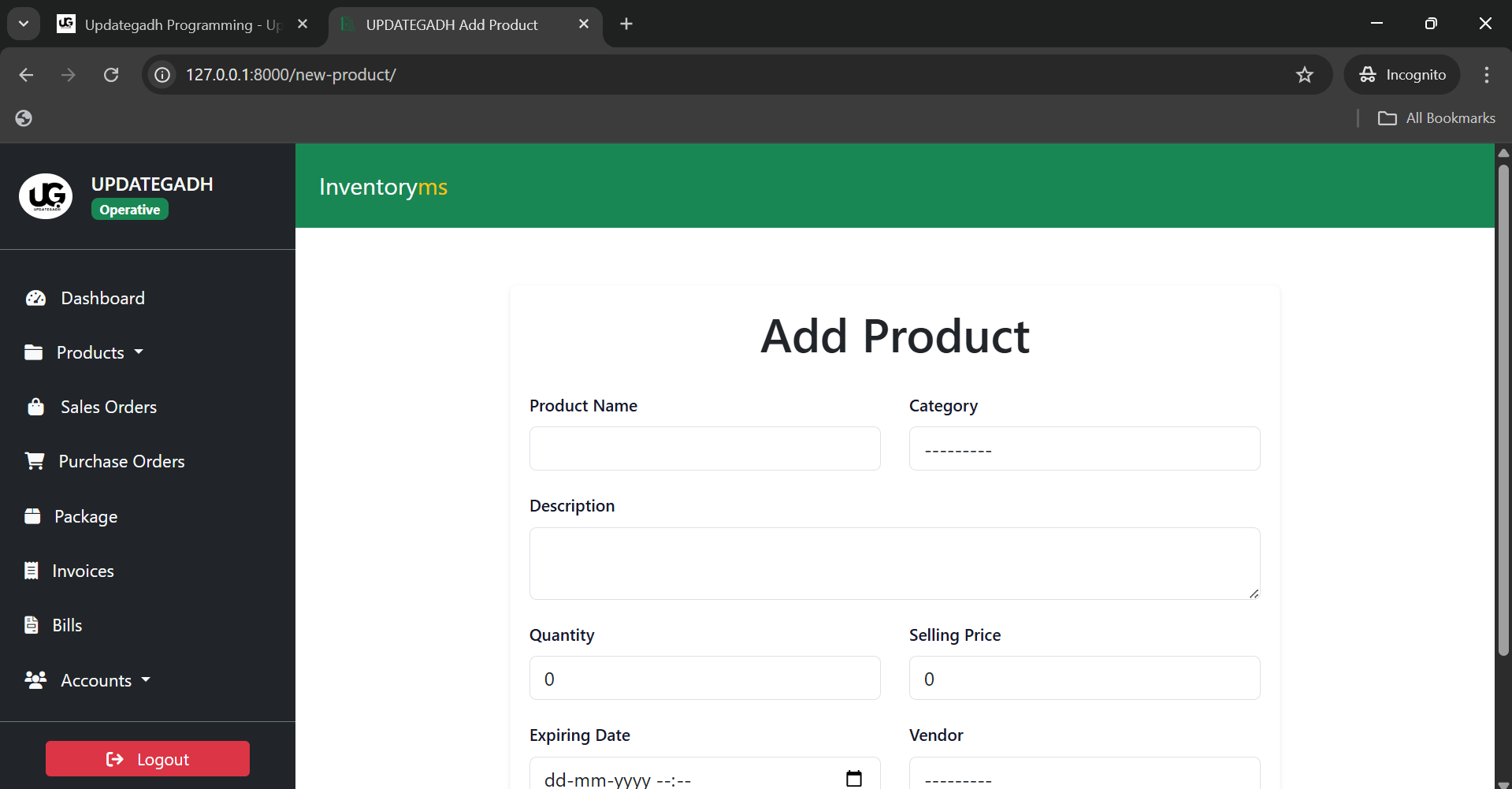The height and width of the screenshot is (789, 1512).
Task: Click the Operative status badge
Action: 130,210
